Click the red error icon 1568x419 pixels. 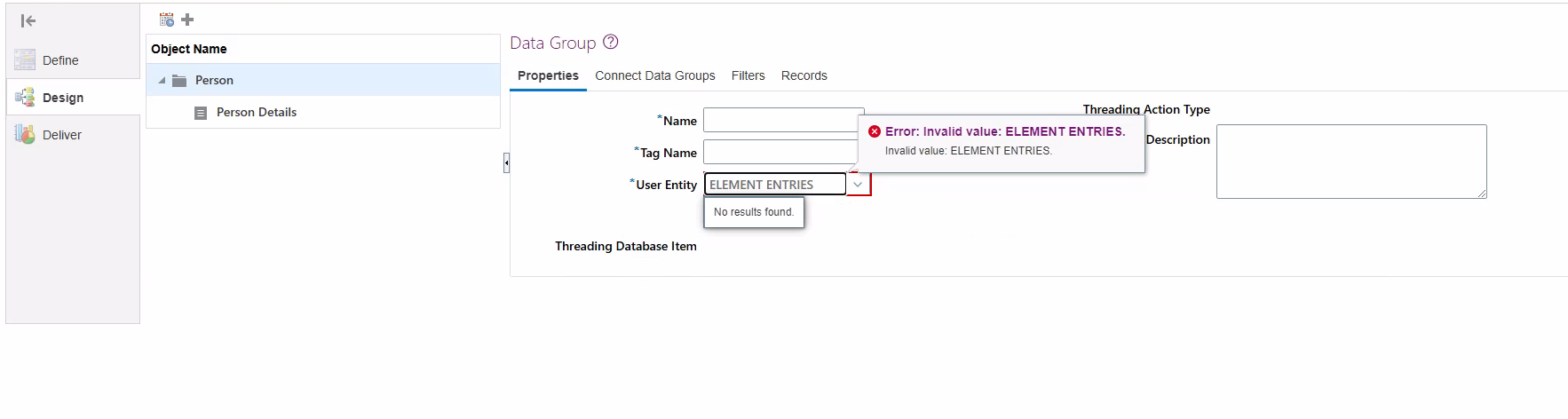pos(875,131)
